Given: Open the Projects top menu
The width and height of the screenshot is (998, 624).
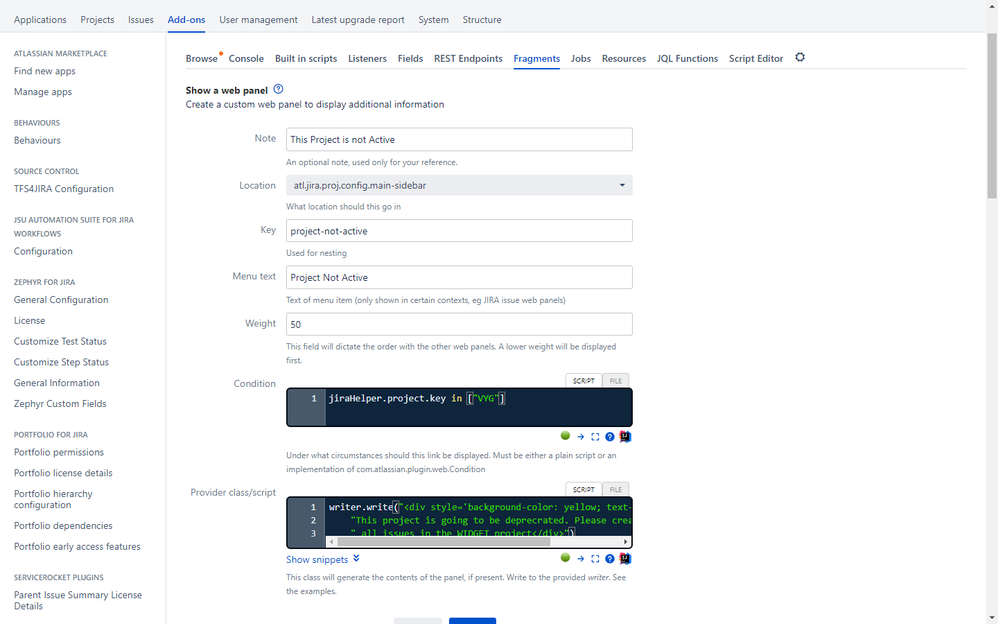Looking at the screenshot, I should [97, 20].
